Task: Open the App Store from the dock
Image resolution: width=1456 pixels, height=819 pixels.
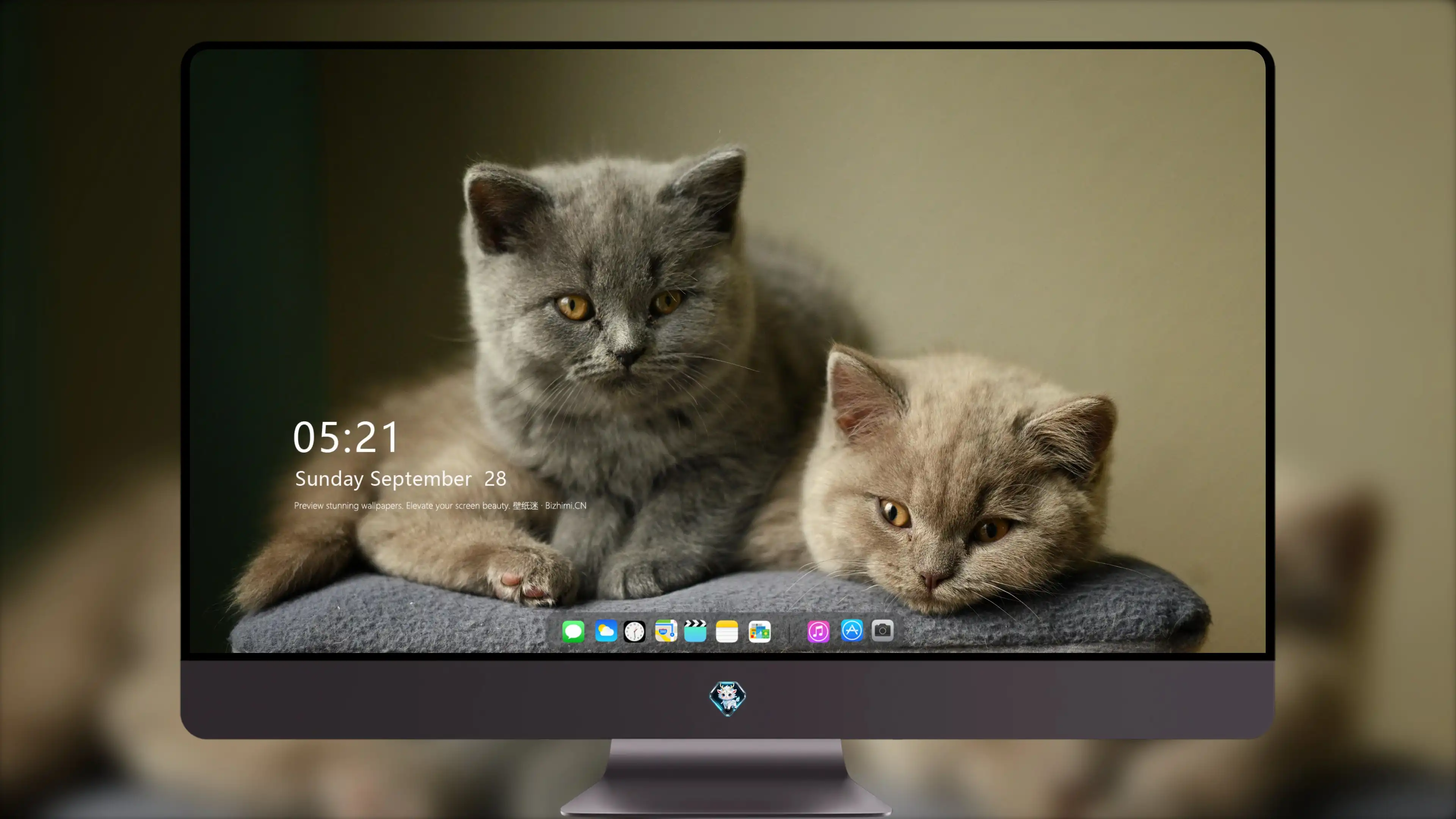Action: click(x=852, y=630)
